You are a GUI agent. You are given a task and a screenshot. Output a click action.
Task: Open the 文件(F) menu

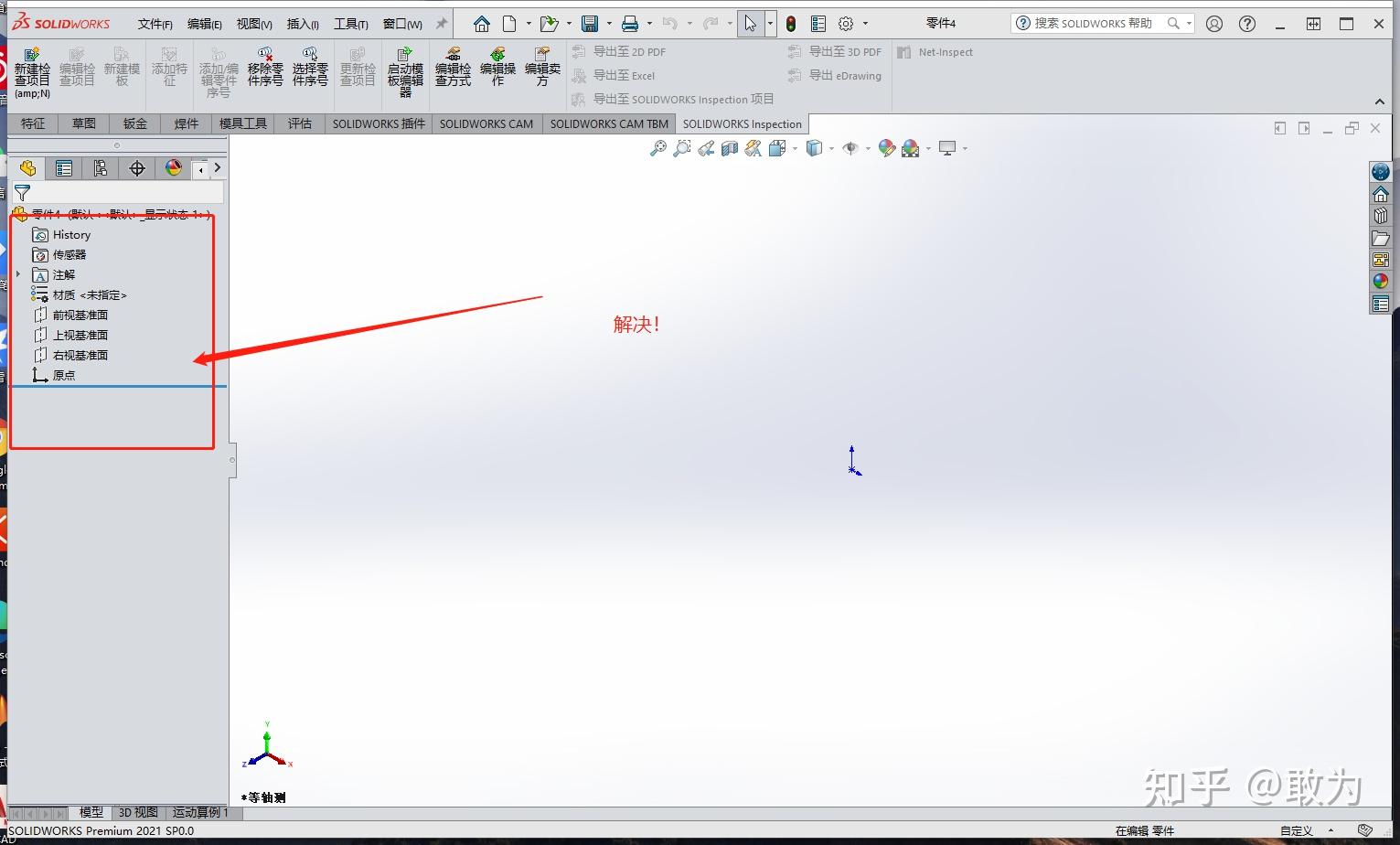pyautogui.click(x=155, y=24)
